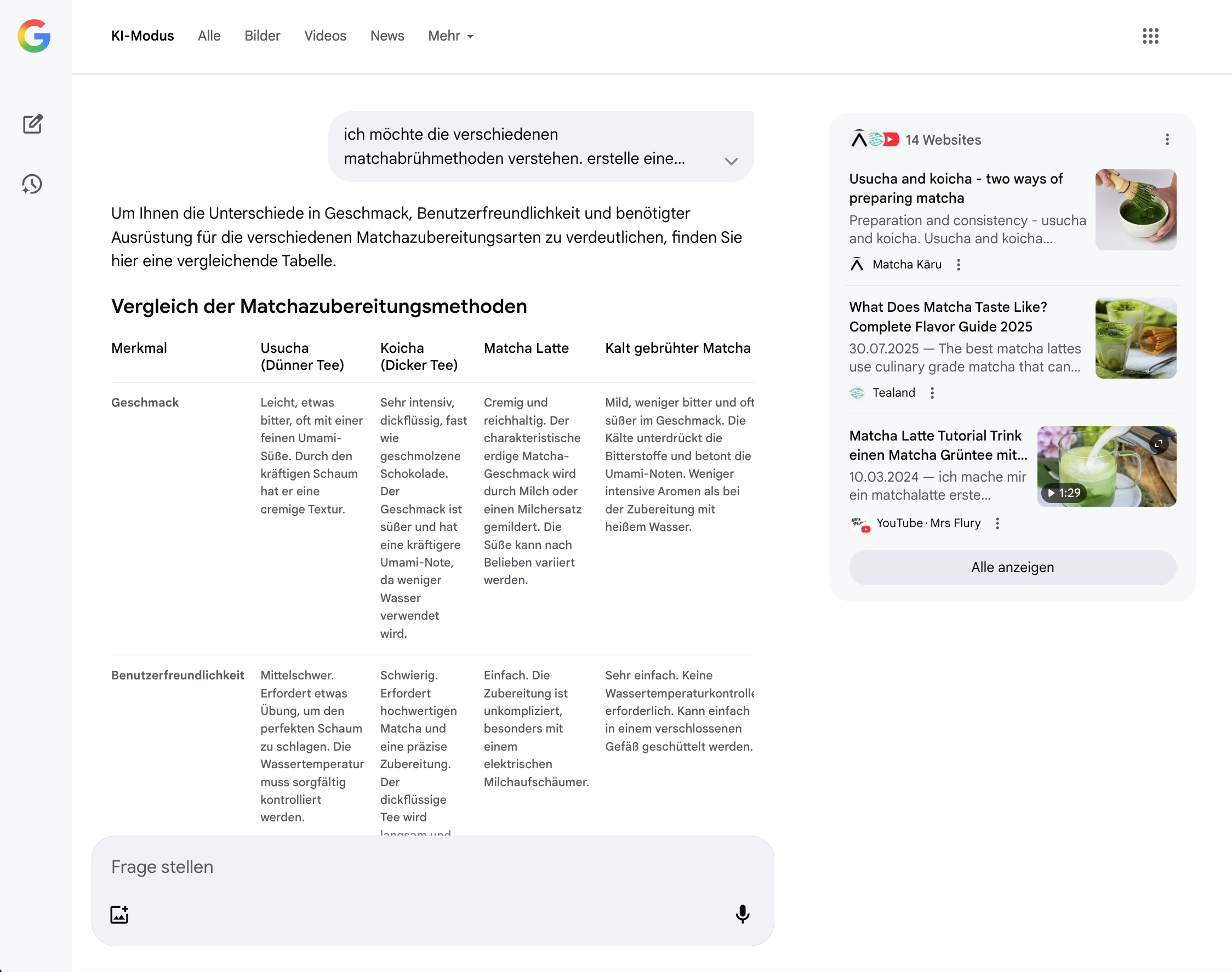
Task: Open the Mehr dropdown menu
Action: click(x=450, y=36)
